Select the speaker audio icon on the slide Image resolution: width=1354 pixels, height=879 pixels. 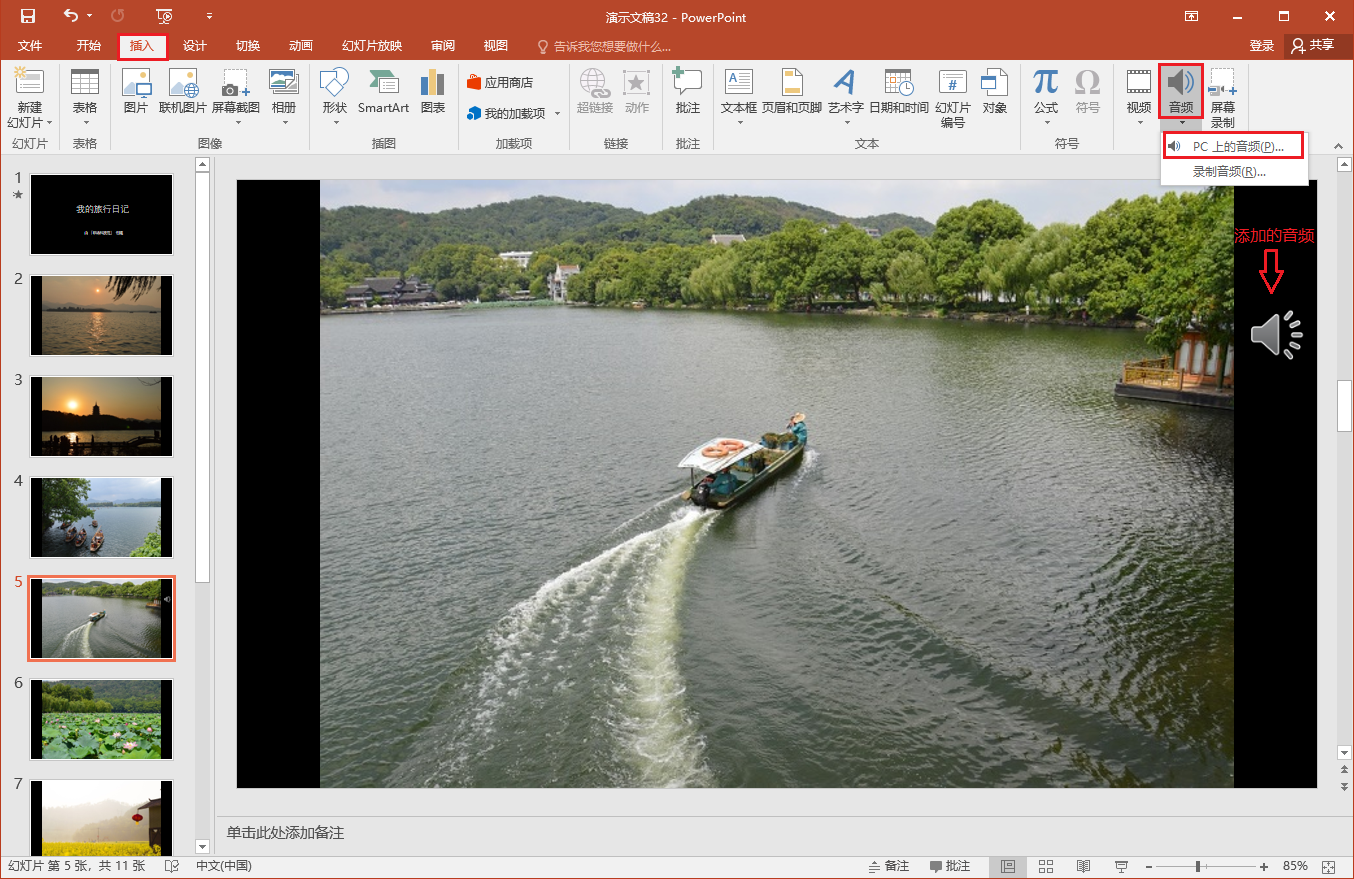(x=1276, y=334)
